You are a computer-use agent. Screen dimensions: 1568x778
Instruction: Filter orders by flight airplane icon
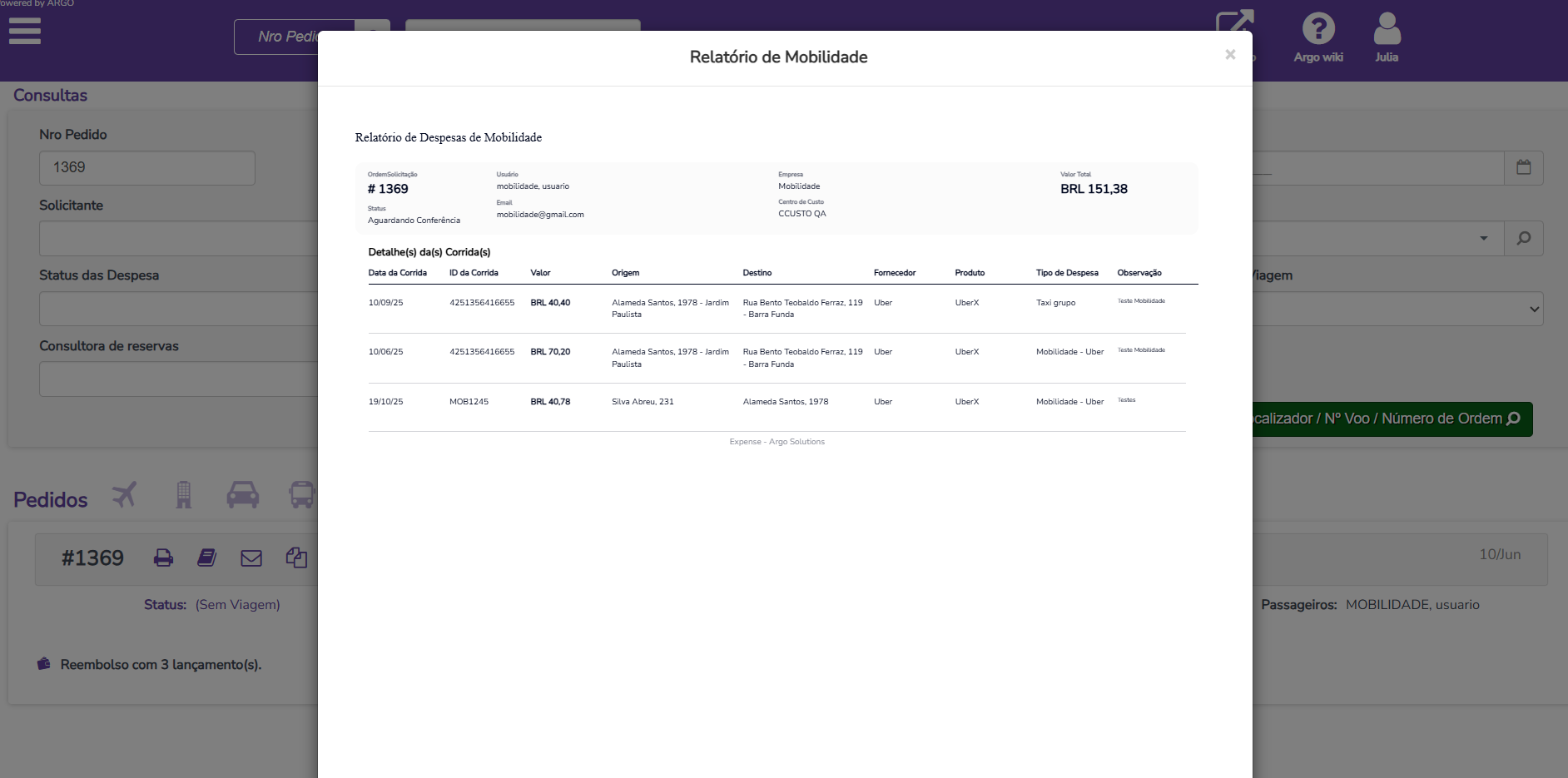click(x=124, y=495)
